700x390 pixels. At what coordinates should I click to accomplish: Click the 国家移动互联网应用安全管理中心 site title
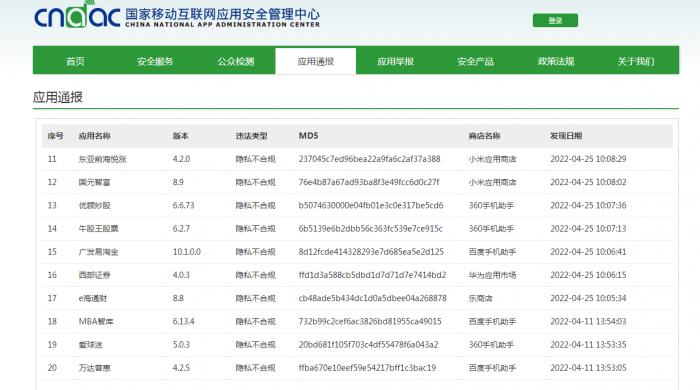[222, 14]
